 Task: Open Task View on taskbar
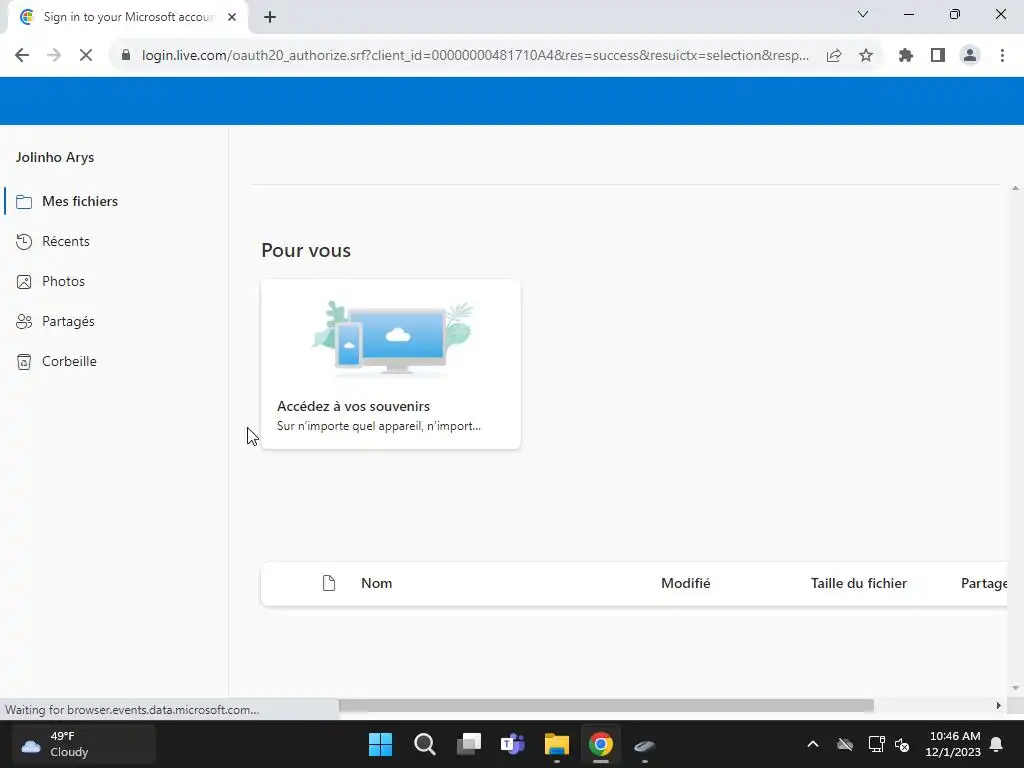pos(468,744)
